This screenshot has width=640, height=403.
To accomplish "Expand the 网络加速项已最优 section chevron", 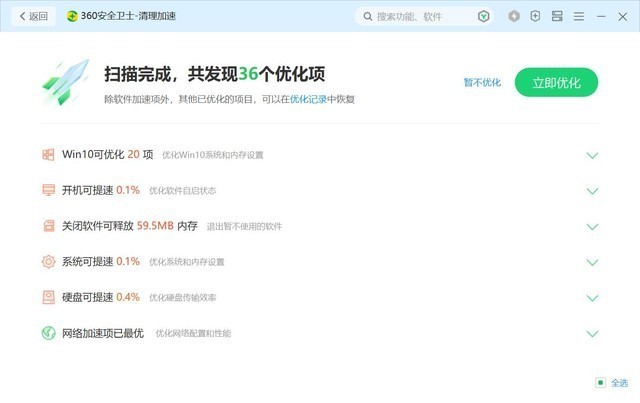I will coord(592,334).
